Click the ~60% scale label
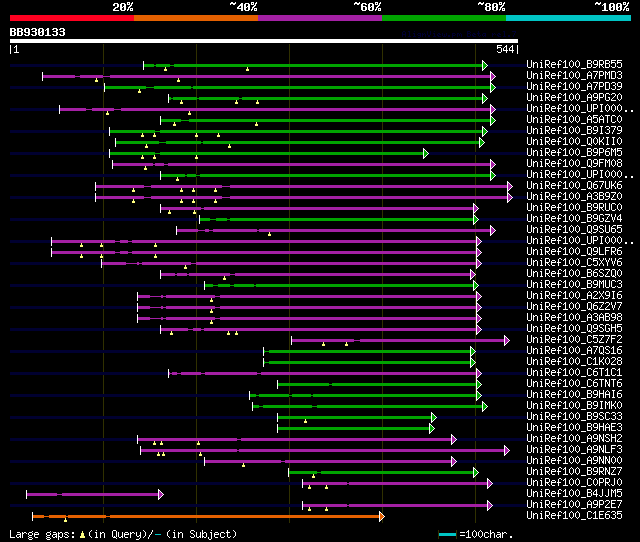The image size is (640, 542). tap(367, 7)
